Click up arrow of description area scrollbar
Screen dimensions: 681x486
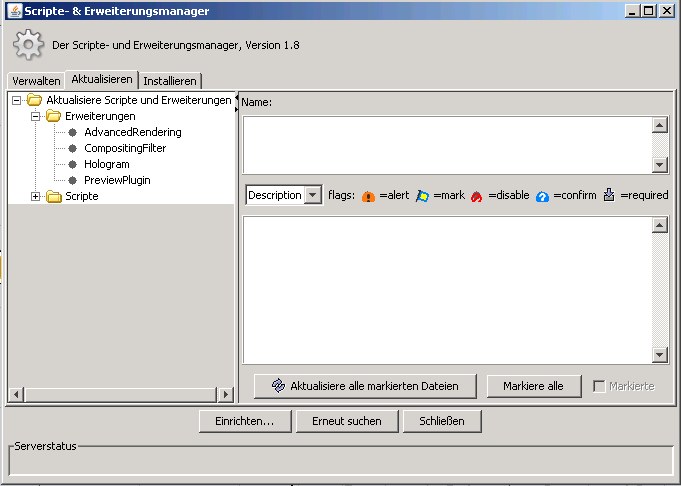tap(660, 225)
